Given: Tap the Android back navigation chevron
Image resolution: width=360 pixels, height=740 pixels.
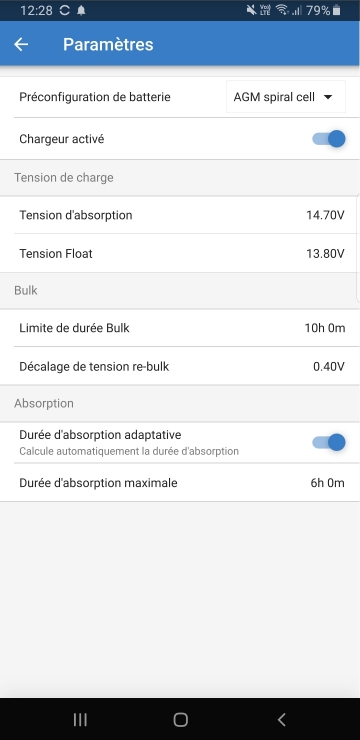Looking at the screenshot, I should (x=281, y=719).
